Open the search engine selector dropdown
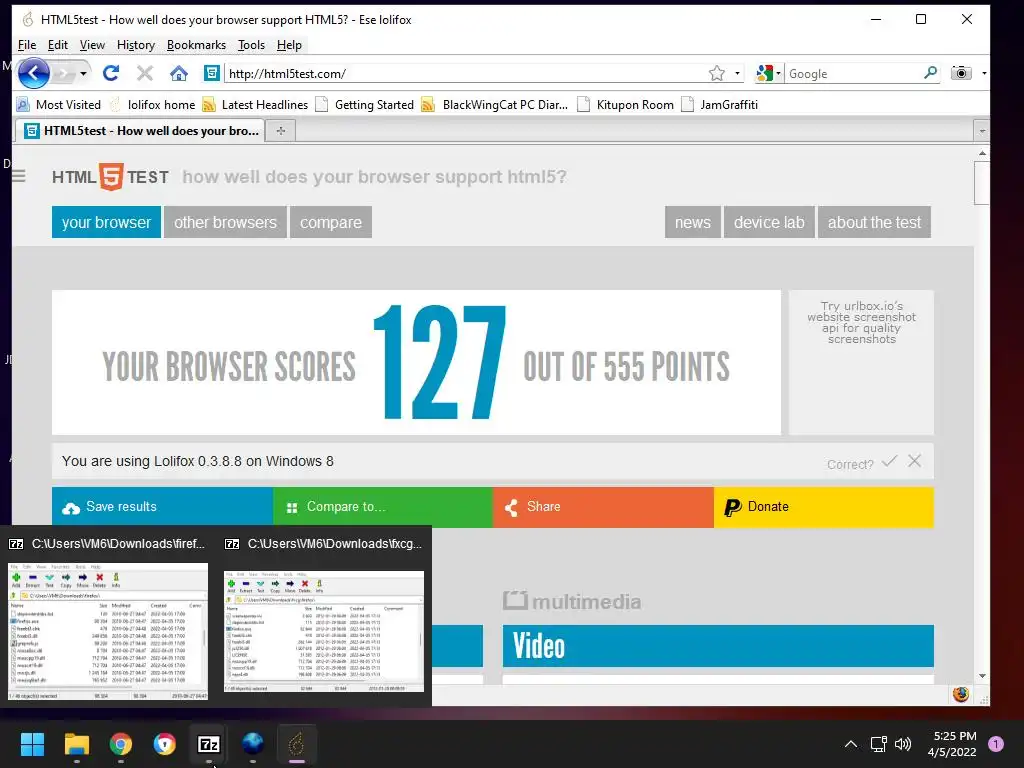Image resolution: width=1024 pixels, height=768 pixels. (x=769, y=73)
